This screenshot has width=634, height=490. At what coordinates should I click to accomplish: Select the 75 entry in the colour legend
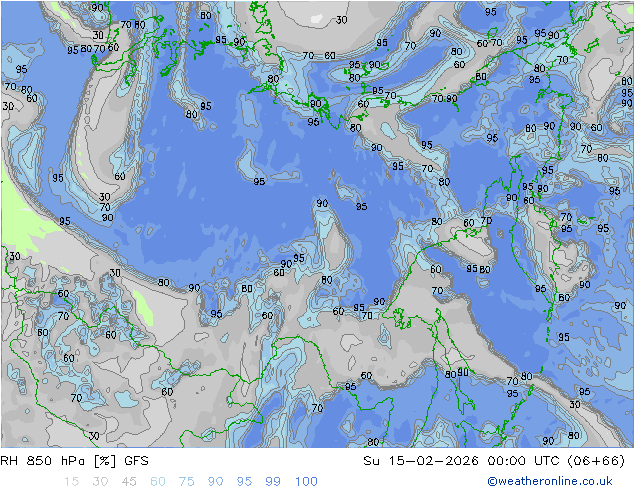coord(186,481)
